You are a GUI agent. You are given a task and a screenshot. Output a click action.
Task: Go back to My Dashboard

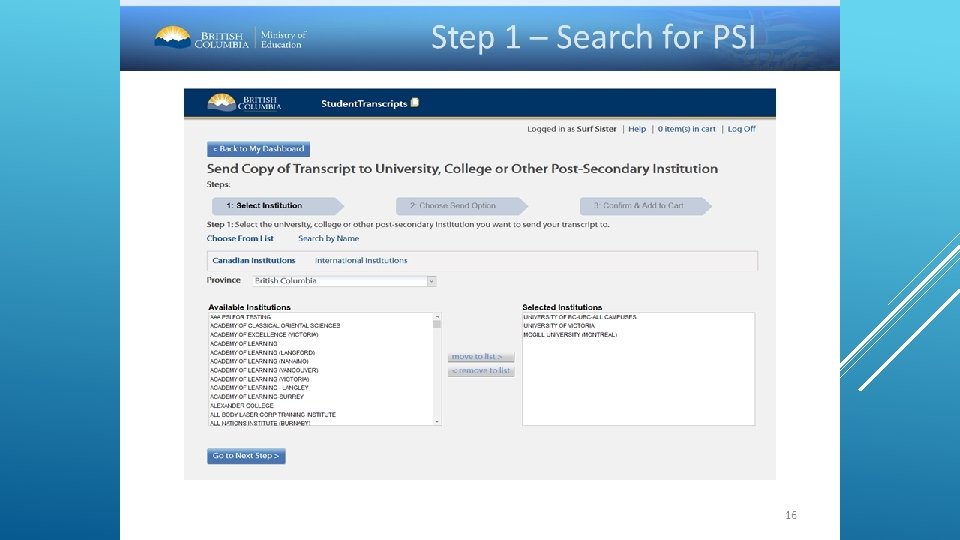click(258, 149)
